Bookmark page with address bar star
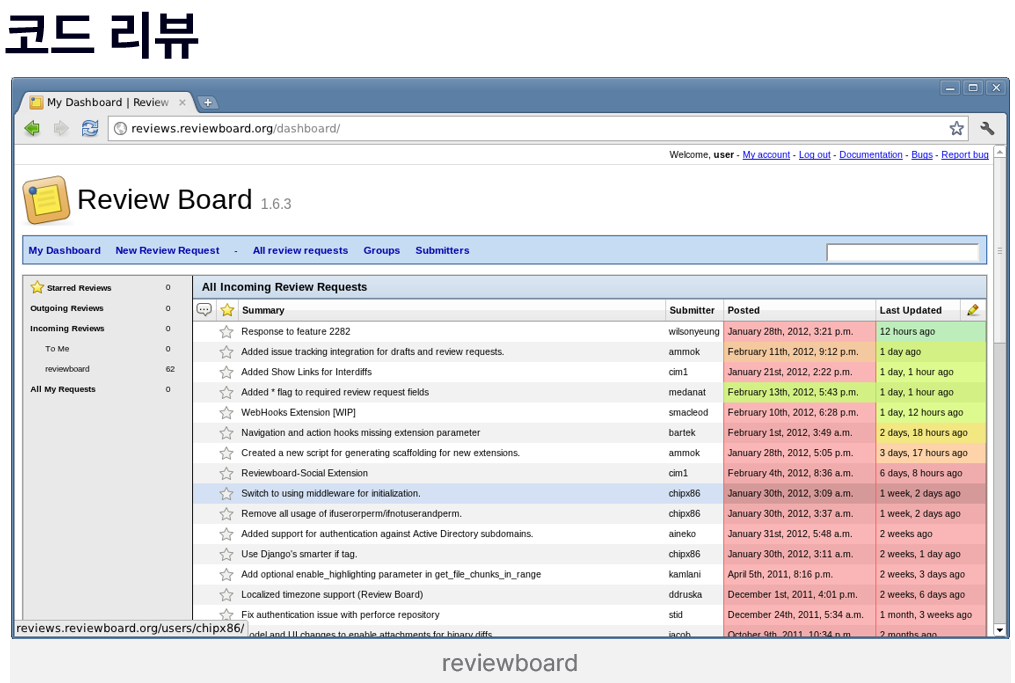Screen dimensions: 1015x683 click(x=956, y=128)
